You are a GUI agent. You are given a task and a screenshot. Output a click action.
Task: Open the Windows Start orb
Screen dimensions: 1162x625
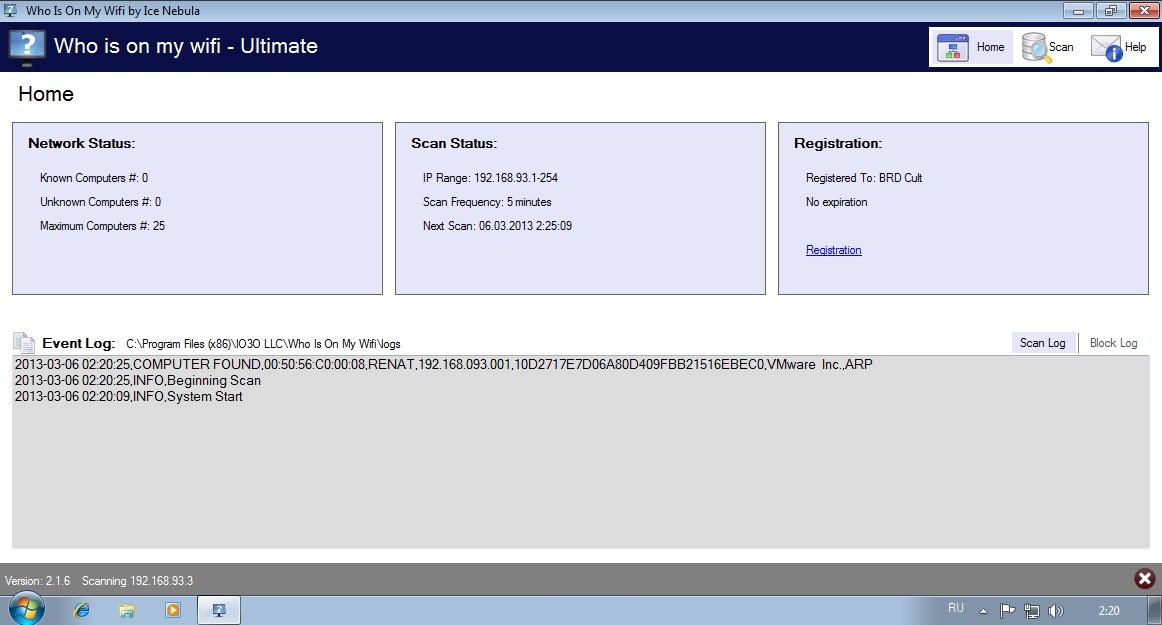(26, 609)
